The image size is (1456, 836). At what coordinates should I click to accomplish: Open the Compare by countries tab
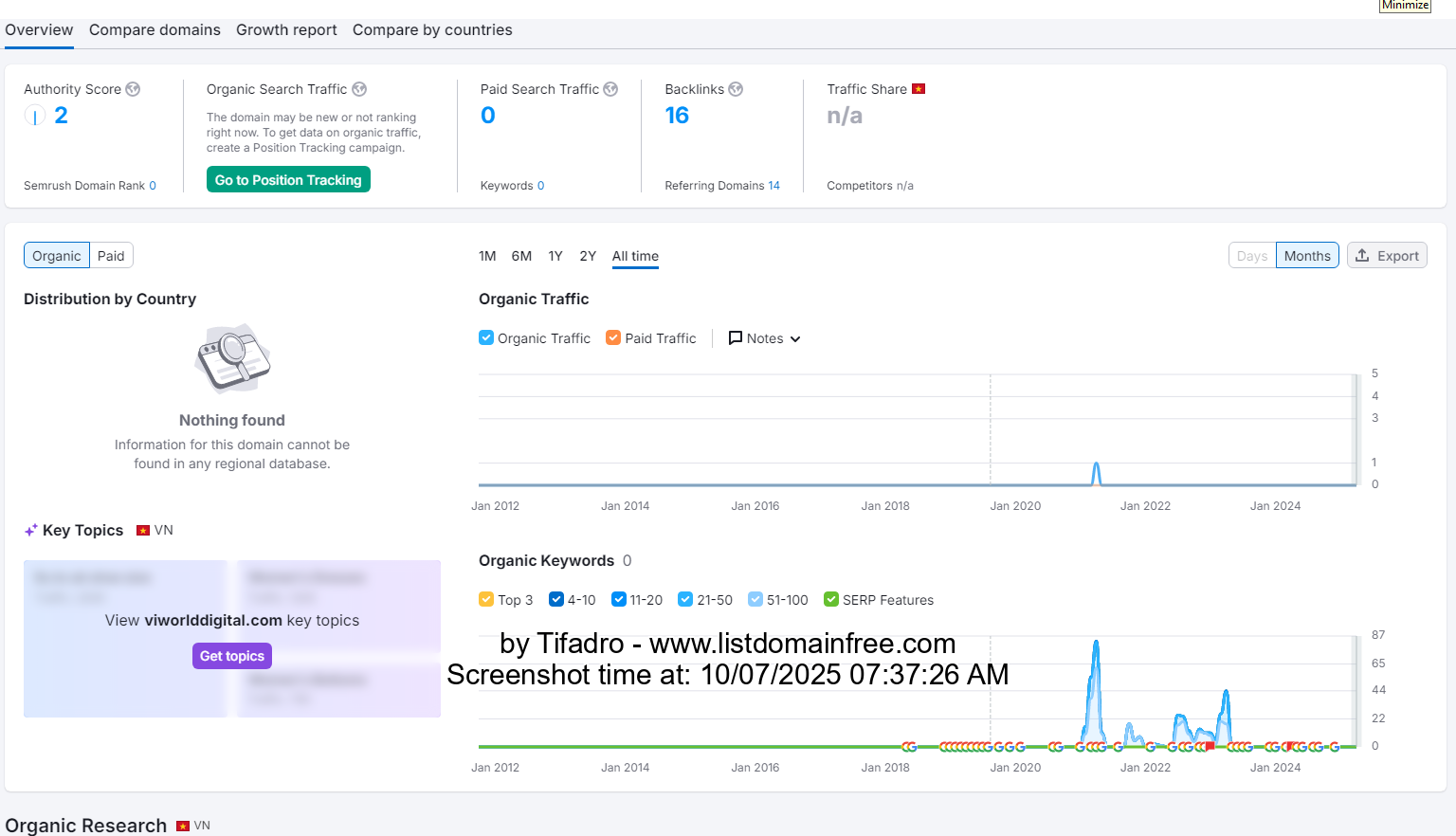432,30
